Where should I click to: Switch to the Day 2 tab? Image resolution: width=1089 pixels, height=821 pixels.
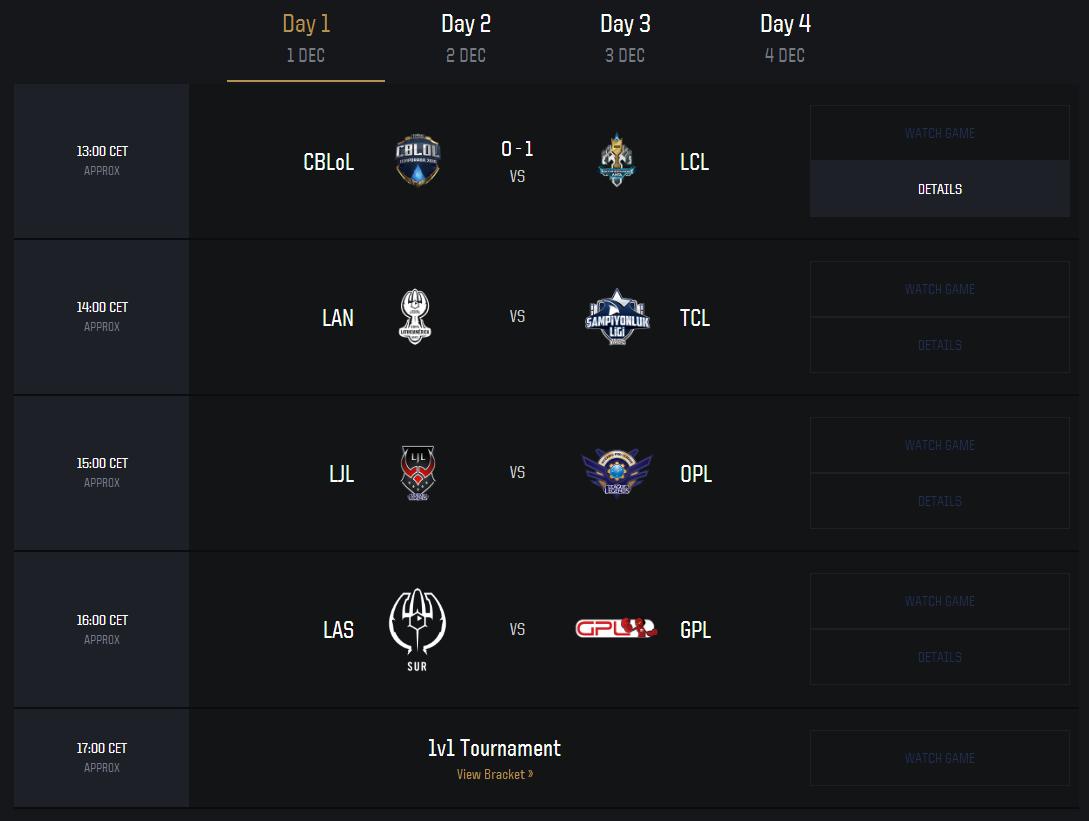pos(466,38)
